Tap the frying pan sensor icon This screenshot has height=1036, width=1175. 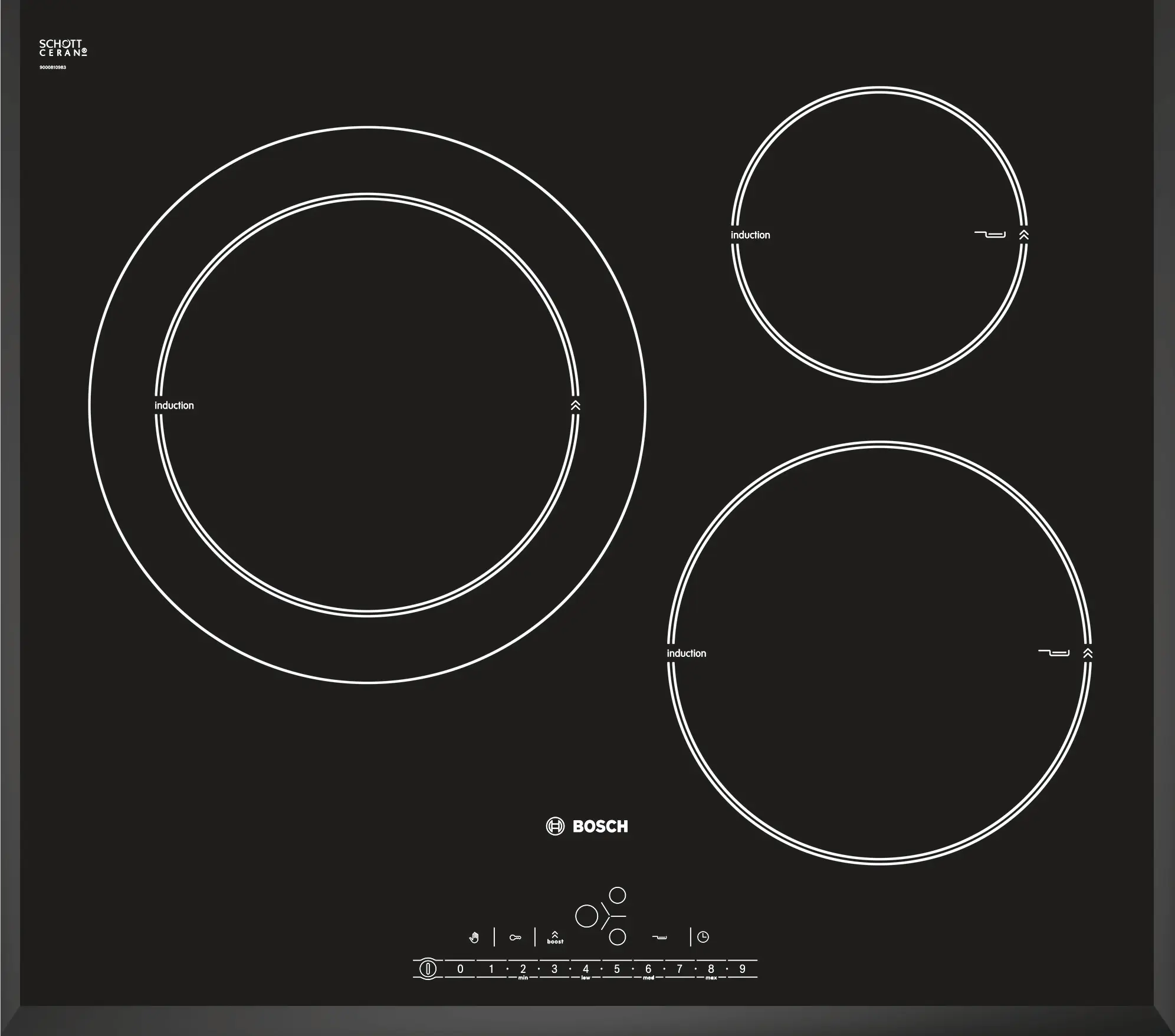tap(659, 937)
